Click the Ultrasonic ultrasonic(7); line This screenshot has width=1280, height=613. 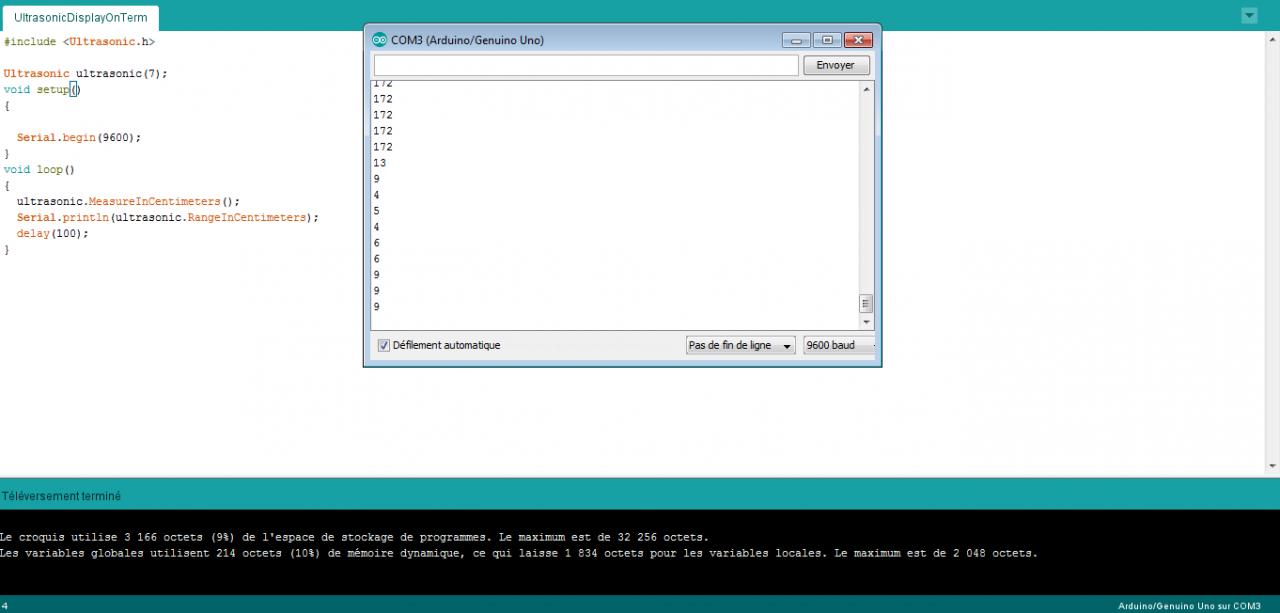86,73
